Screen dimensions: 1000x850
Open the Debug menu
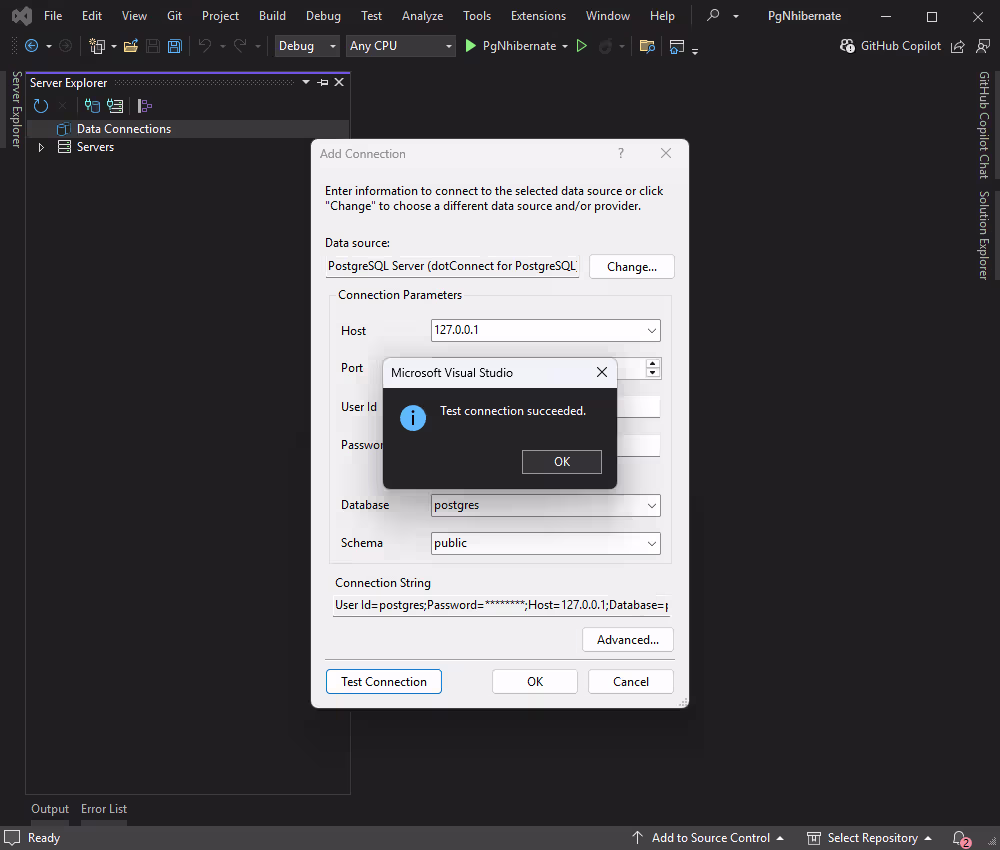(x=323, y=16)
